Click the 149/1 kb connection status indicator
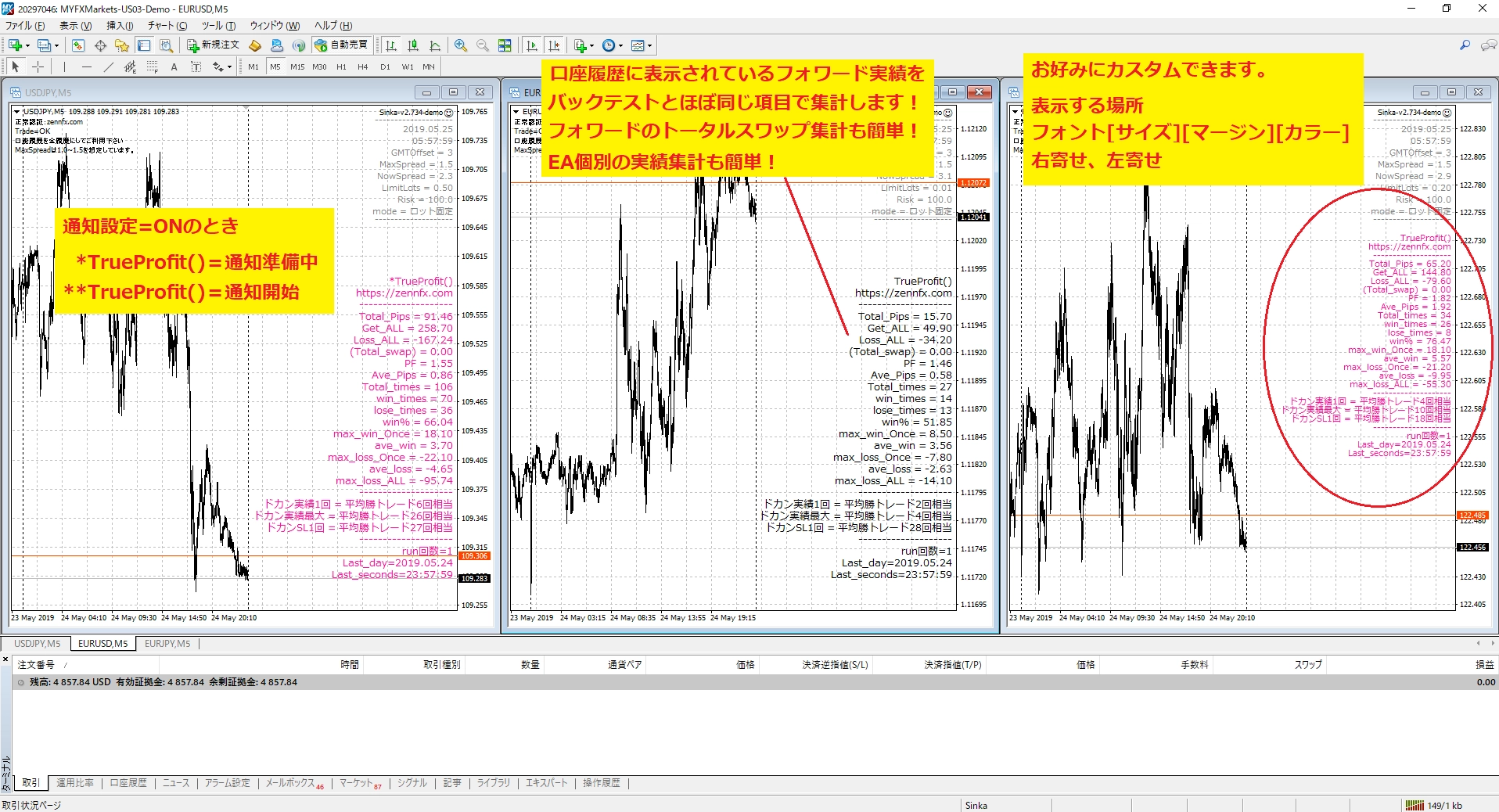The height and width of the screenshot is (812, 1499). pyautogui.click(x=1434, y=805)
